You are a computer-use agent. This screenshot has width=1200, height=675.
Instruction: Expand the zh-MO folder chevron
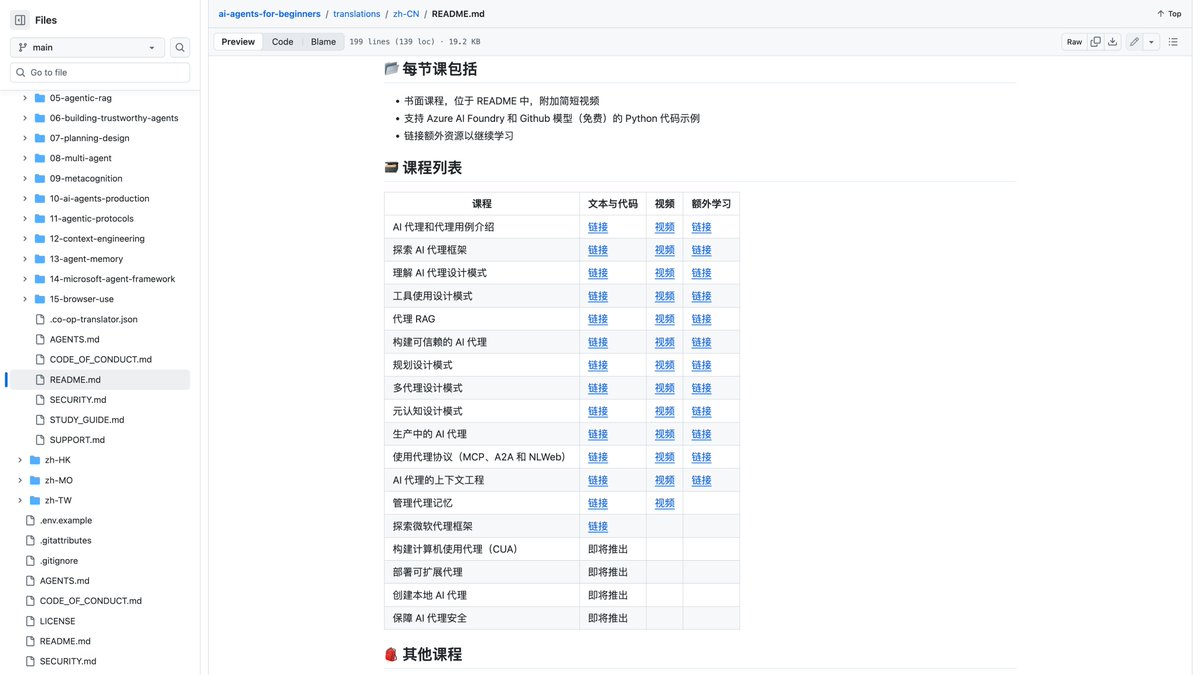(x=20, y=480)
